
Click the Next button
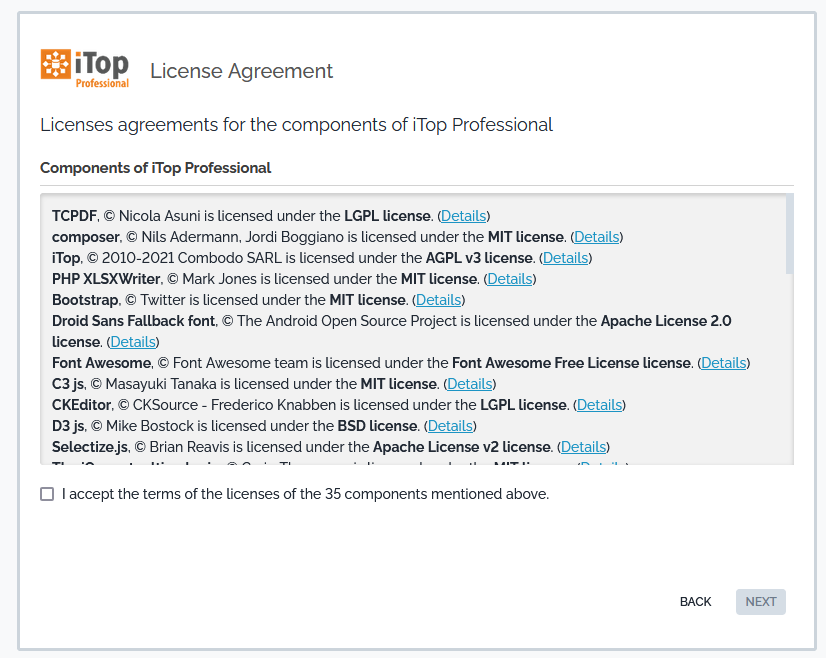(761, 602)
